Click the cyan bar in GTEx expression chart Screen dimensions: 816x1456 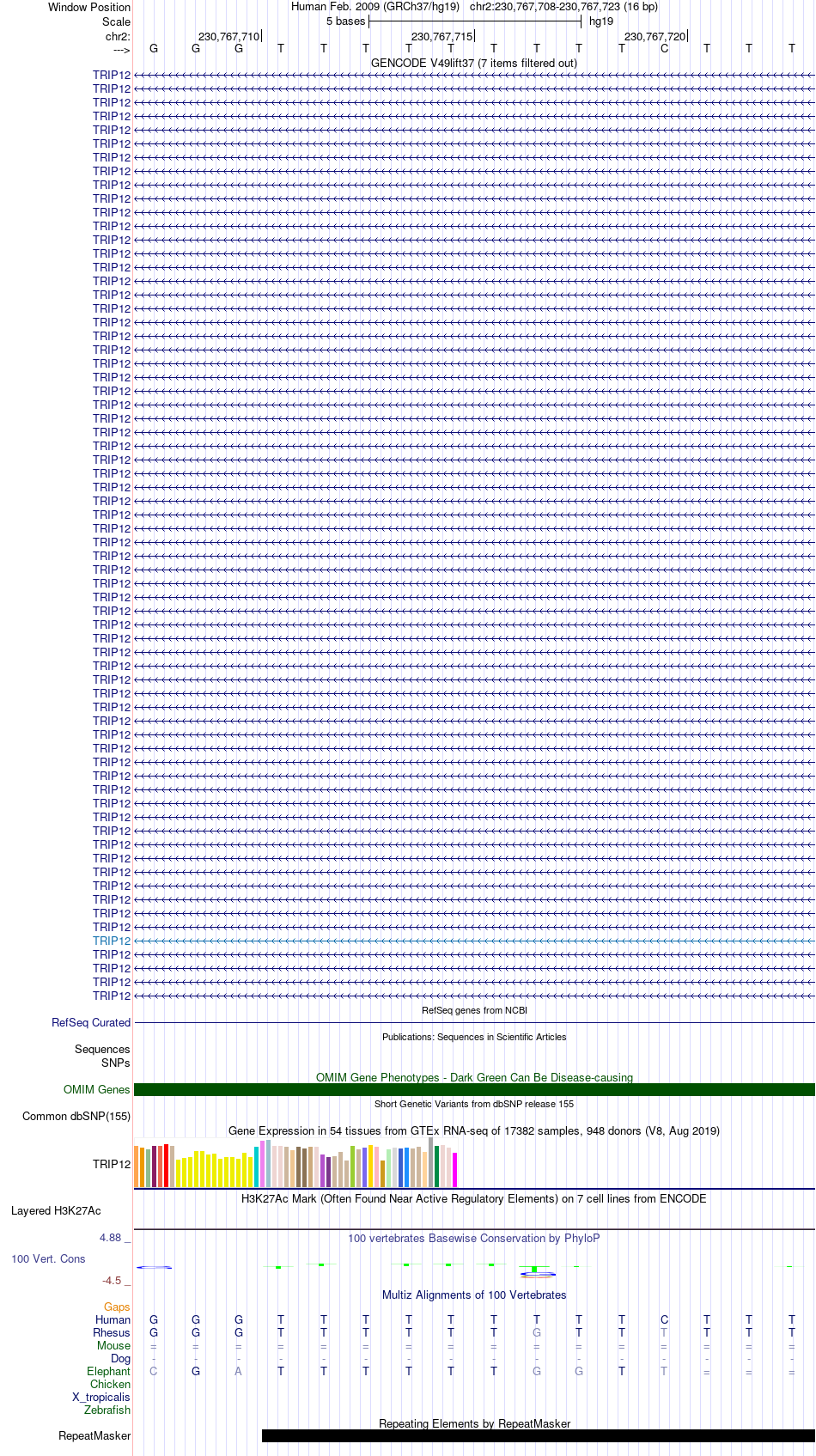pos(256,1167)
